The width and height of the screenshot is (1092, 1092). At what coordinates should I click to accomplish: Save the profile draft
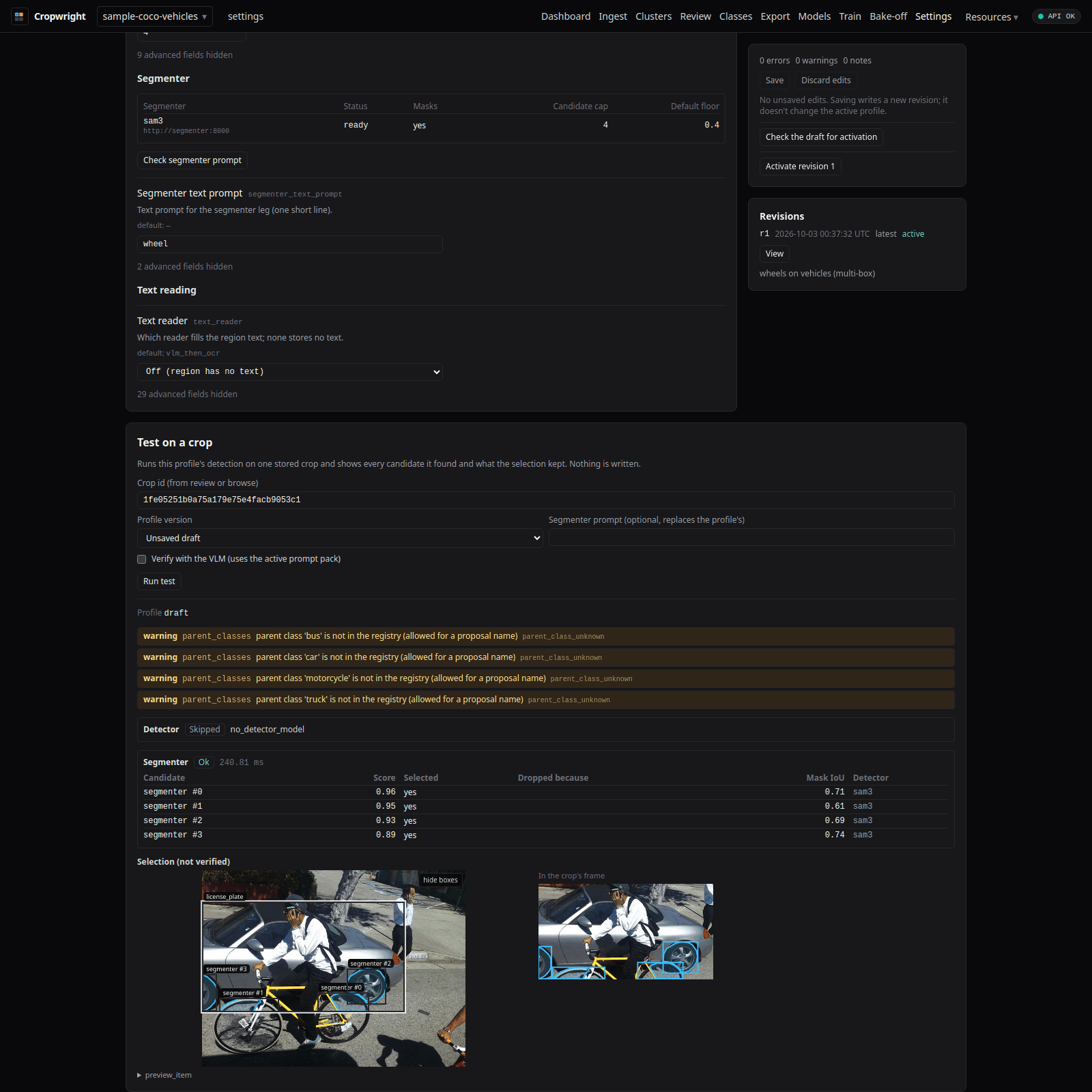tap(775, 81)
